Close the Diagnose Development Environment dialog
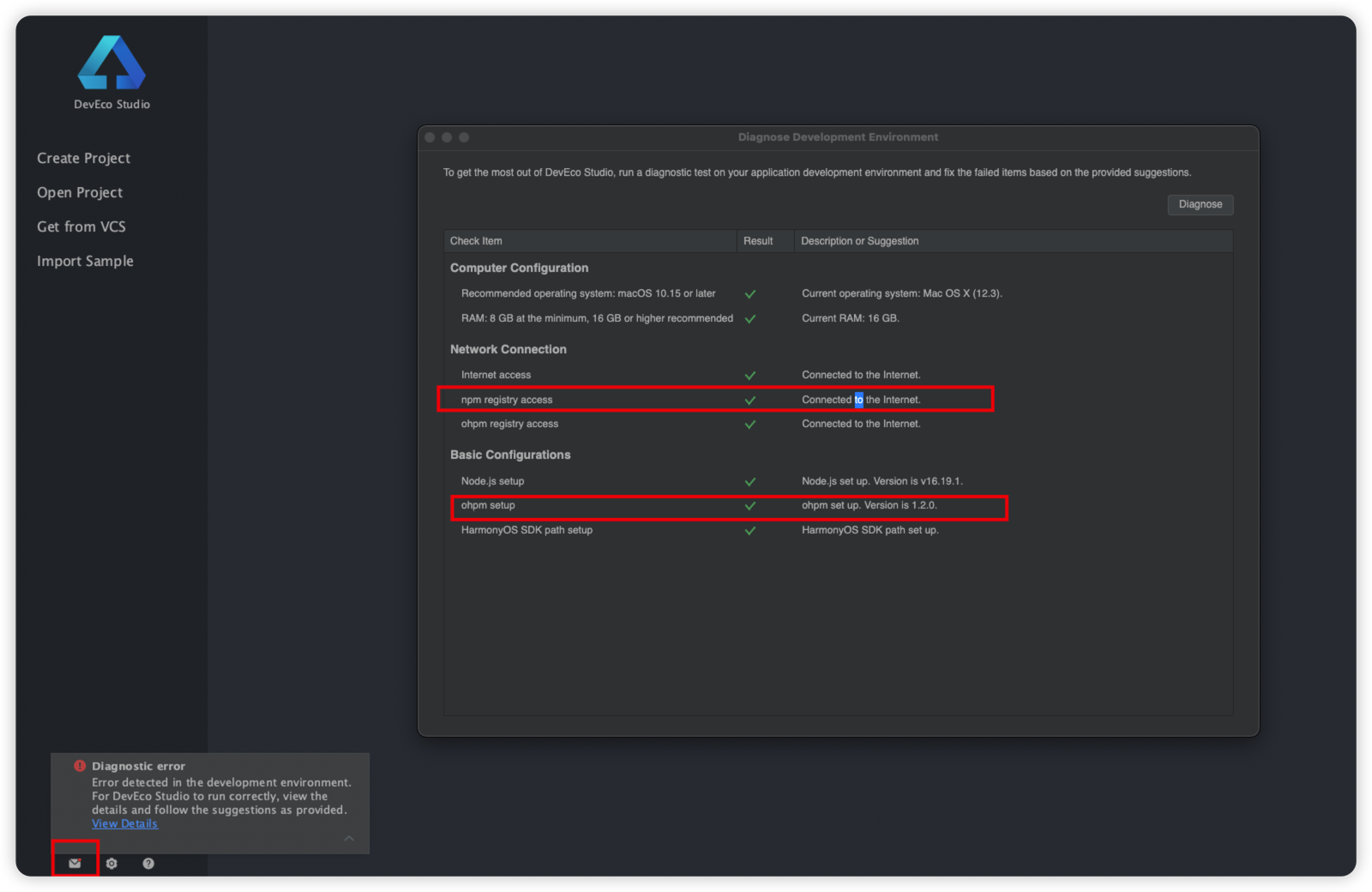1372x892 pixels. 430,137
